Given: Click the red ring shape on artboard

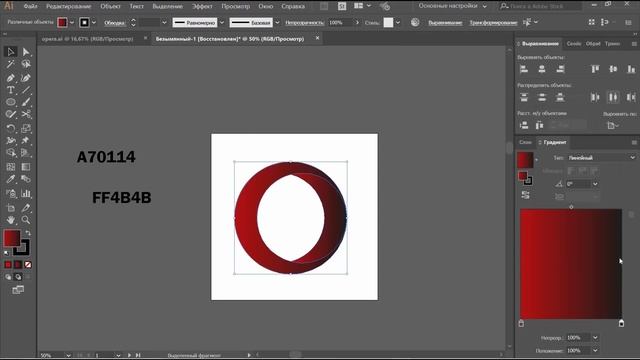Looking at the screenshot, I should coord(246,218).
